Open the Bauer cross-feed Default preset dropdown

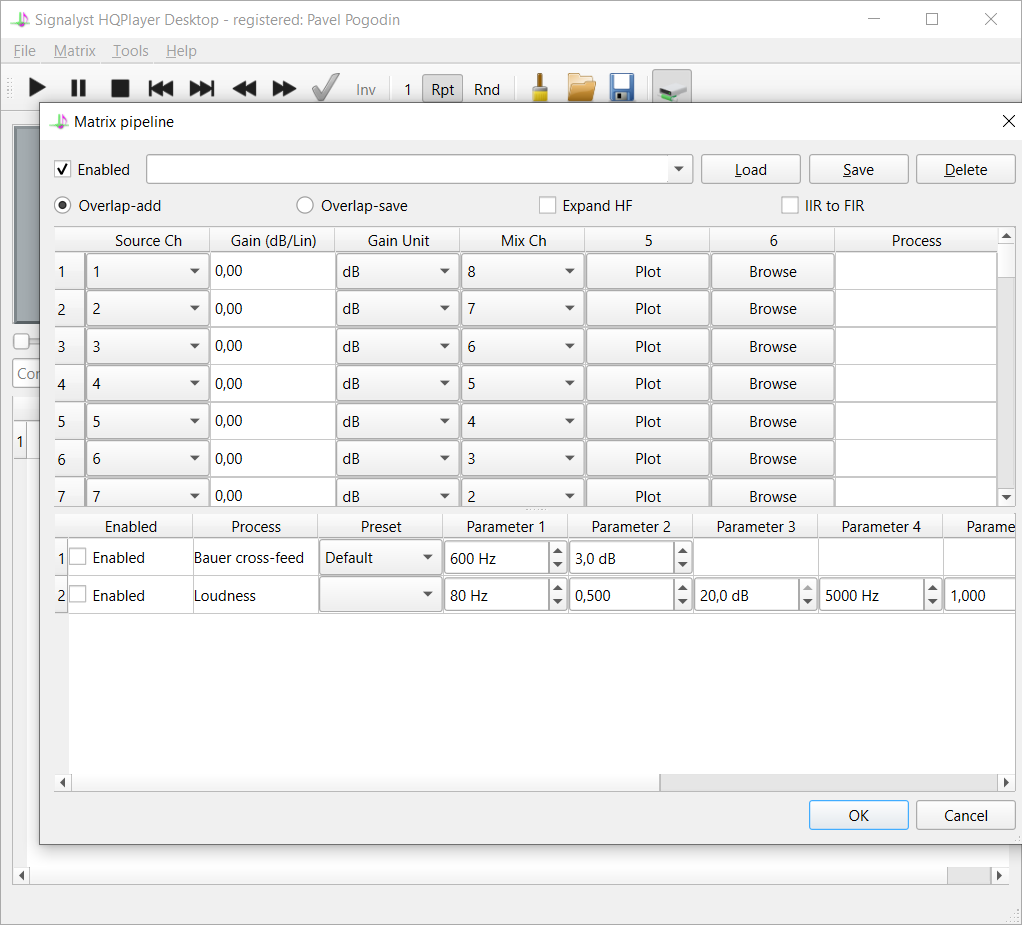pos(380,557)
